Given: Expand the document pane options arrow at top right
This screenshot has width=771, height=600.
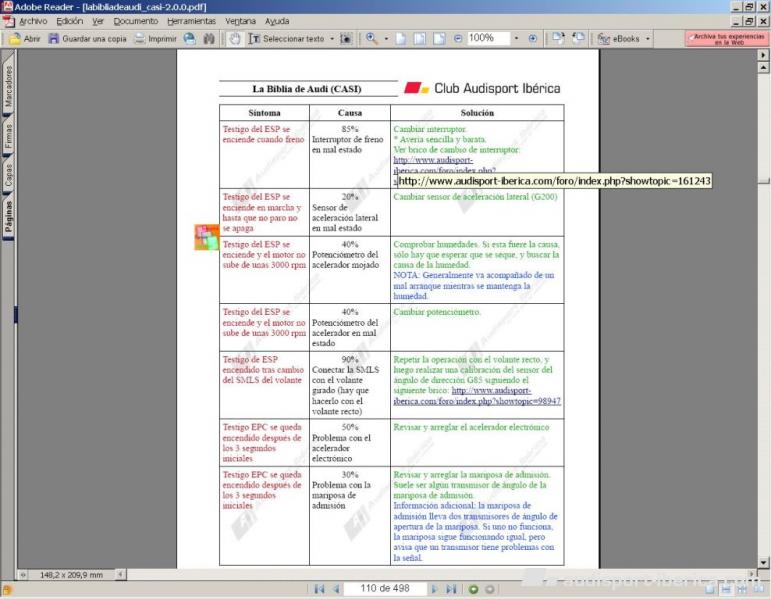Looking at the screenshot, I should 763,55.
